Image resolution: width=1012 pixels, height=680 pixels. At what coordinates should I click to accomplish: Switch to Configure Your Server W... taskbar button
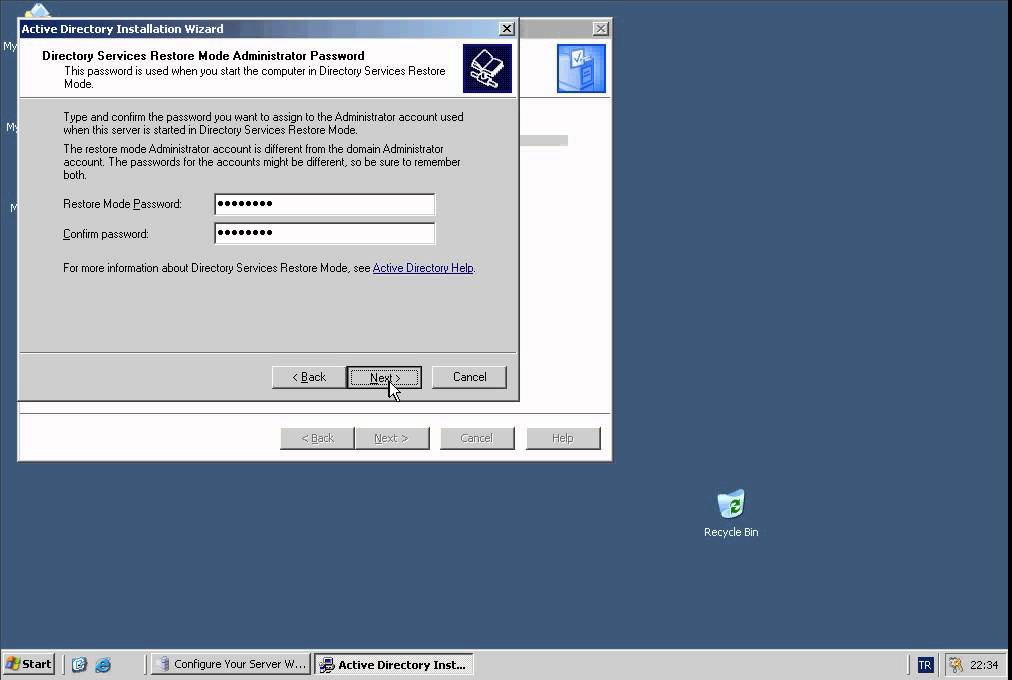point(231,664)
